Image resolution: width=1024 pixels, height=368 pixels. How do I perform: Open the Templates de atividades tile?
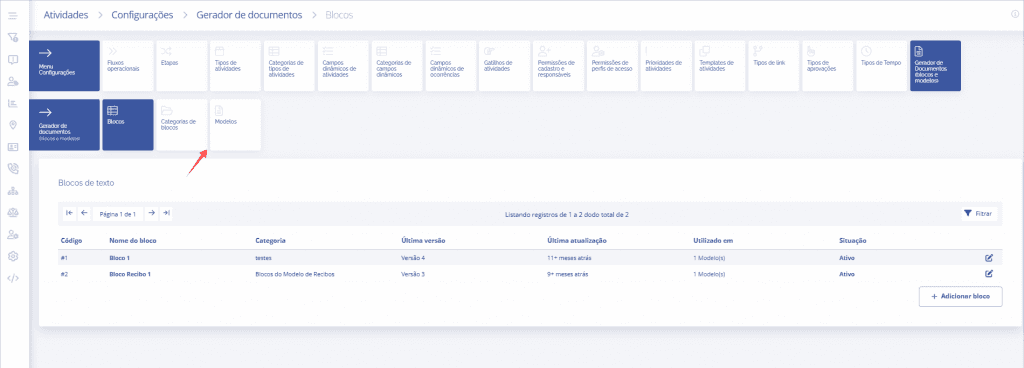[720, 65]
